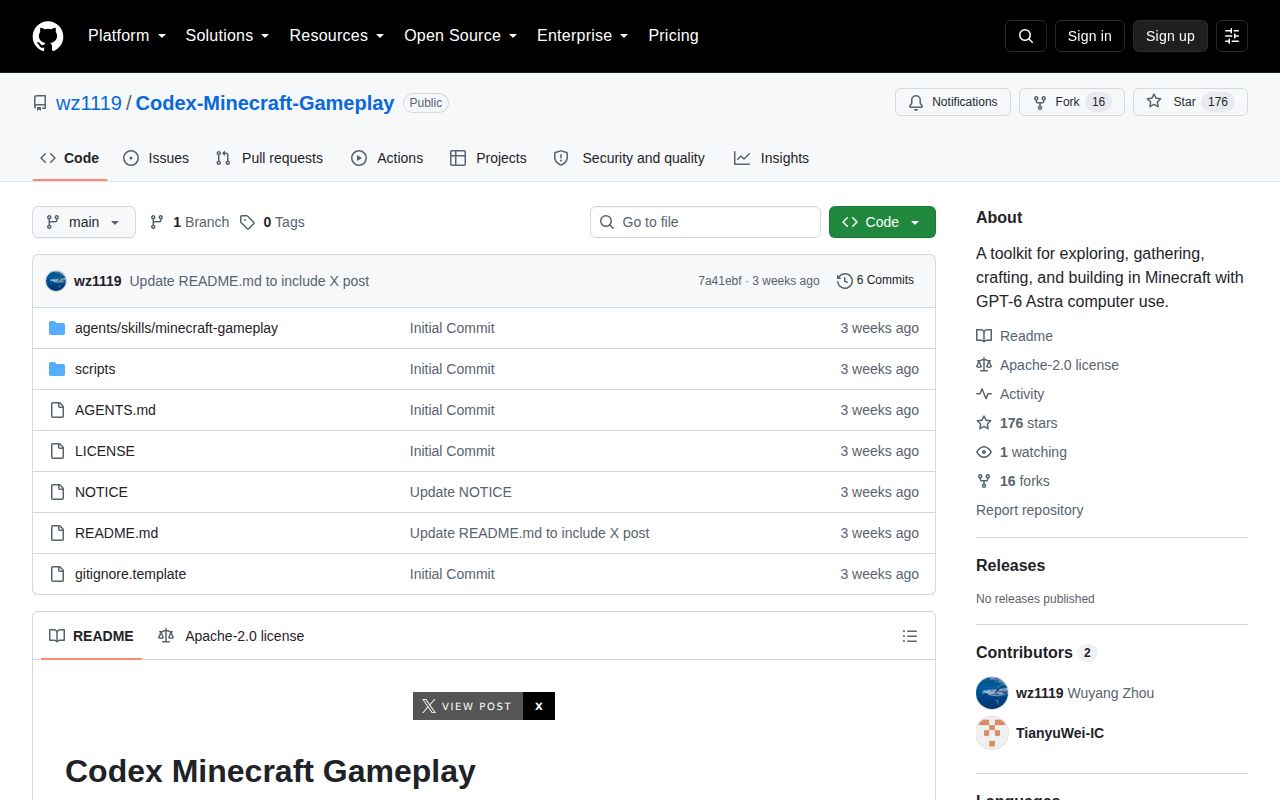
Task: Select the Code tab
Action: tap(70, 158)
